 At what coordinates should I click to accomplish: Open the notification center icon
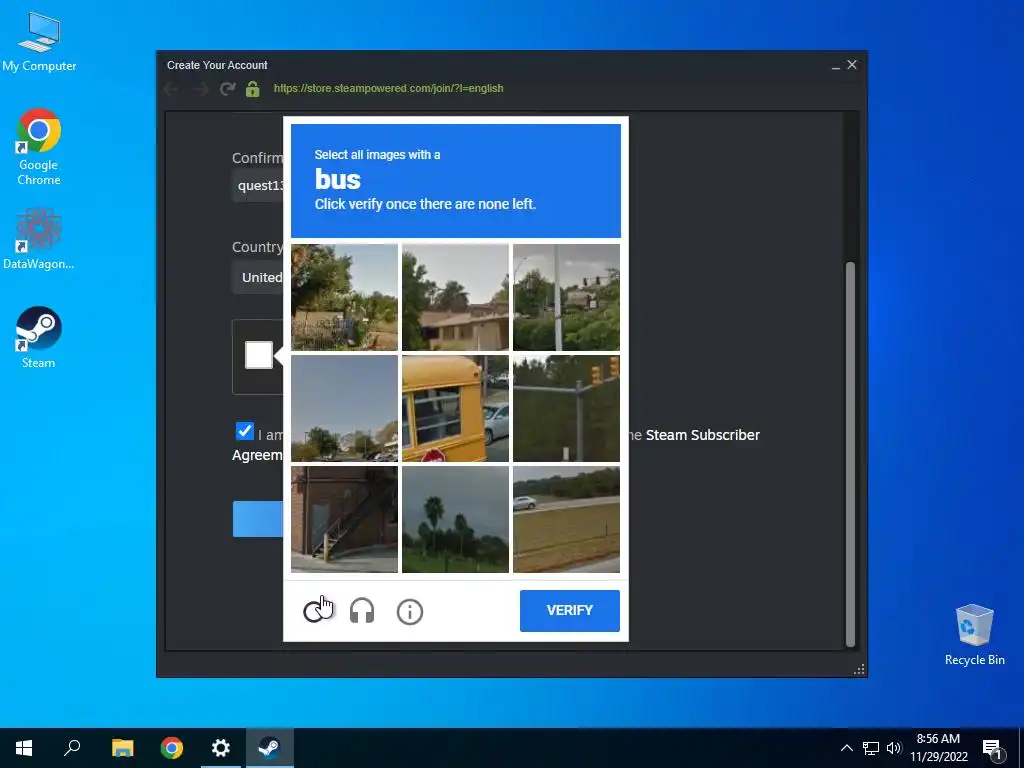tap(992, 749)
